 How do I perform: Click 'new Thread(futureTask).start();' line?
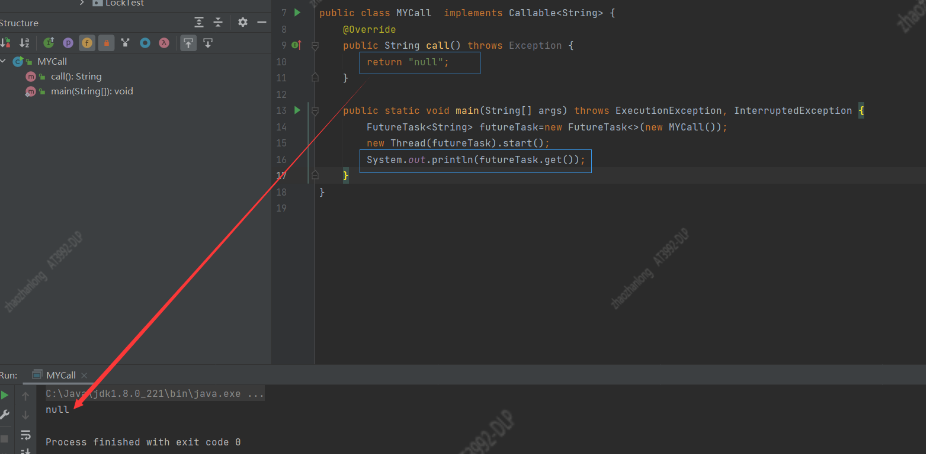pos(458,143)
